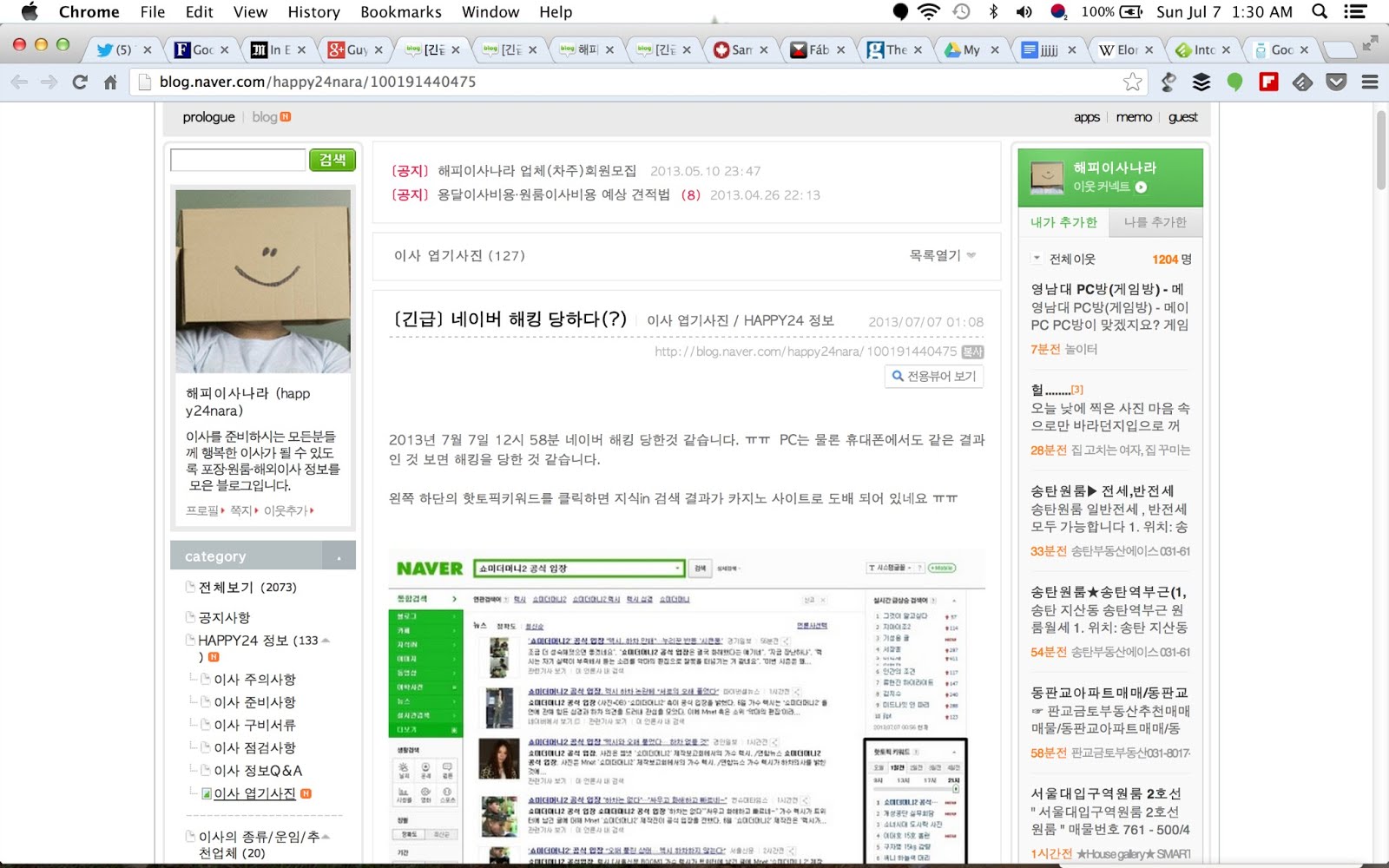
Task: Go back with the browser back arrow
Action: tap(19, 82)
